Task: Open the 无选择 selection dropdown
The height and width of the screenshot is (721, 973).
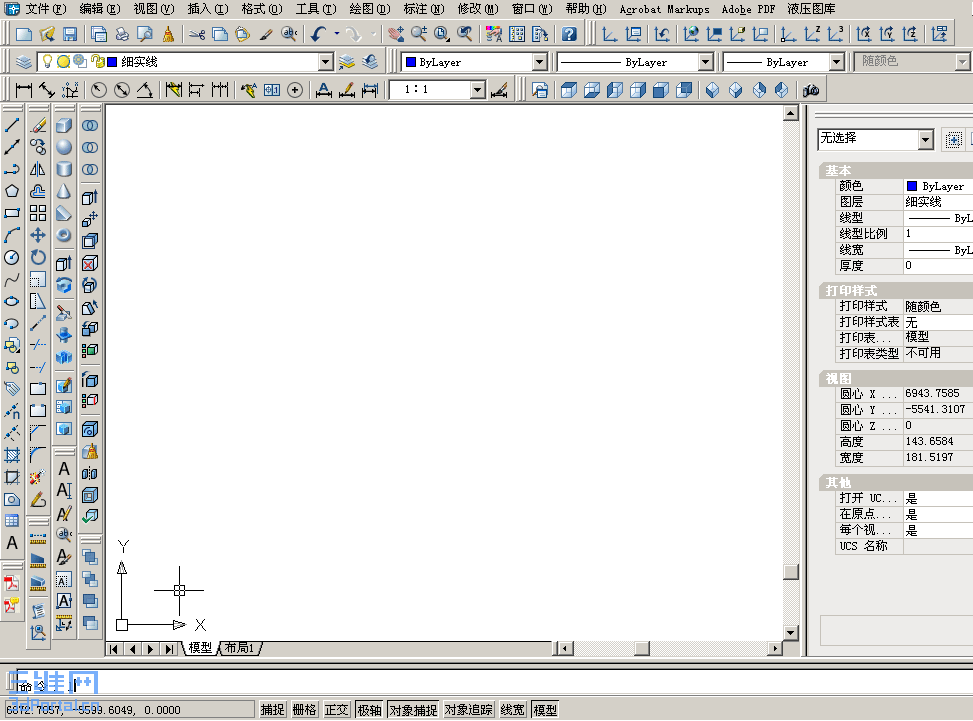Action: (925, 140)
